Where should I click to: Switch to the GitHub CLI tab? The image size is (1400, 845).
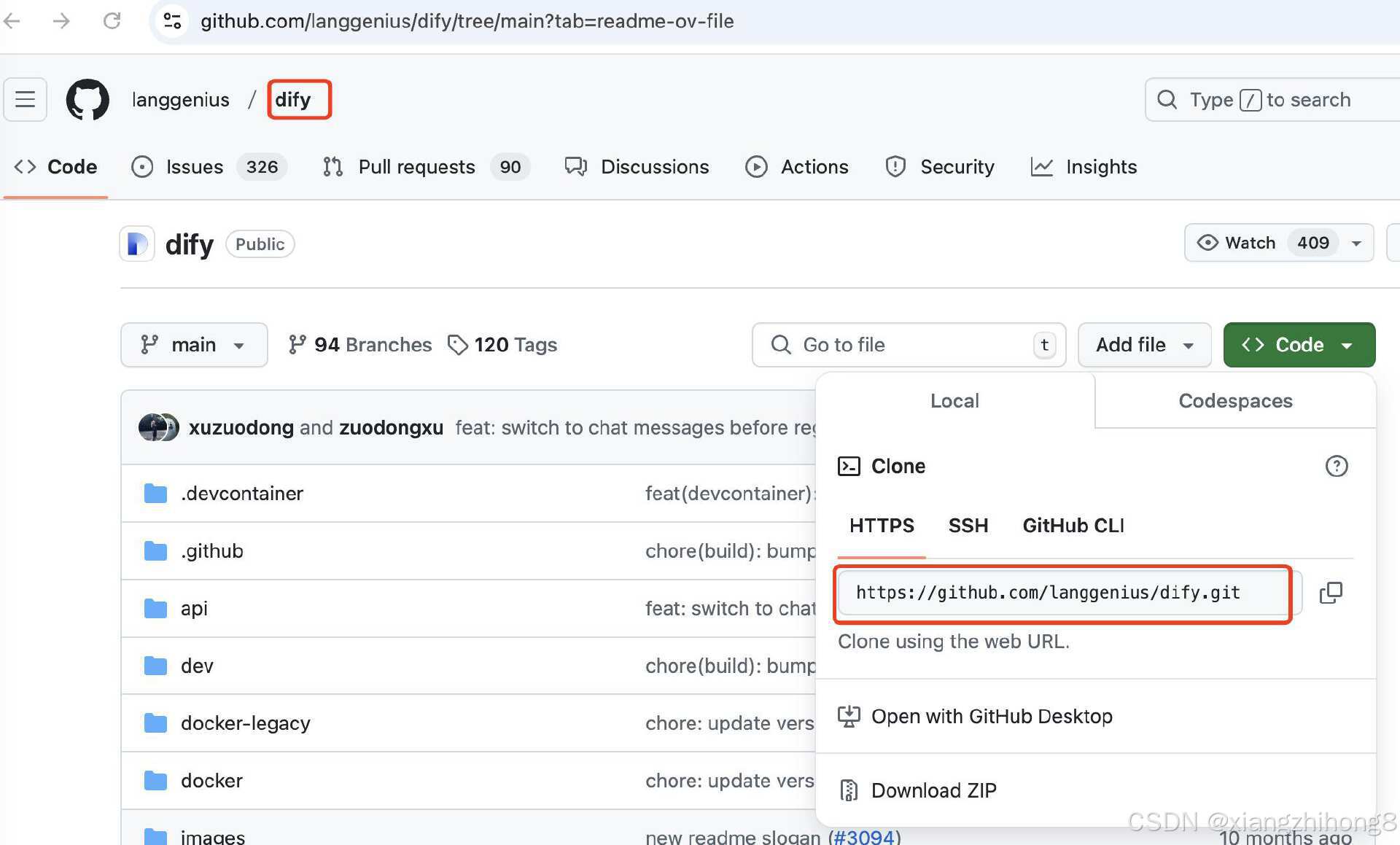(1073, 525)
